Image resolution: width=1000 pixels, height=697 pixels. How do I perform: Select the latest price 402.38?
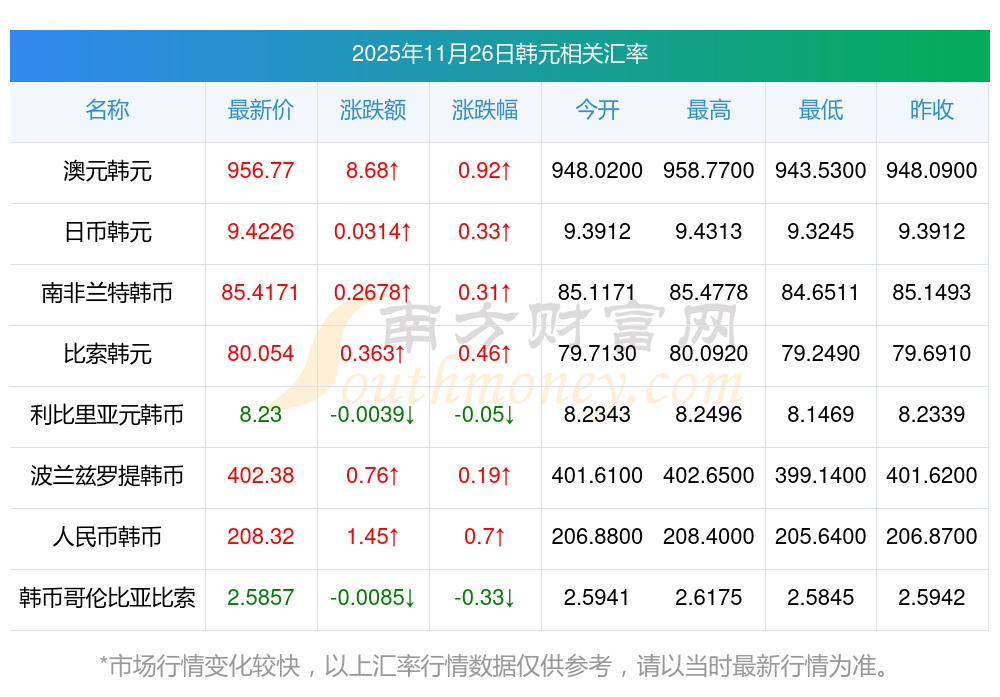(x=260, y=476)
